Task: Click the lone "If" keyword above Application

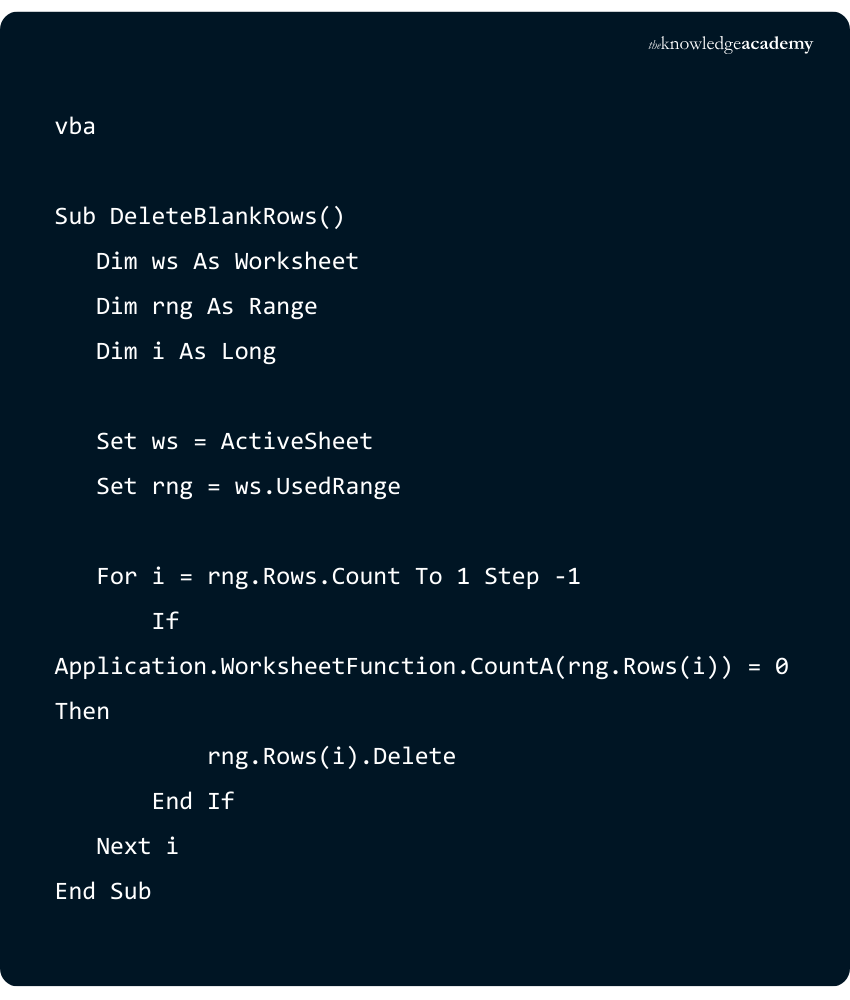Action: [x=165, y=622]
